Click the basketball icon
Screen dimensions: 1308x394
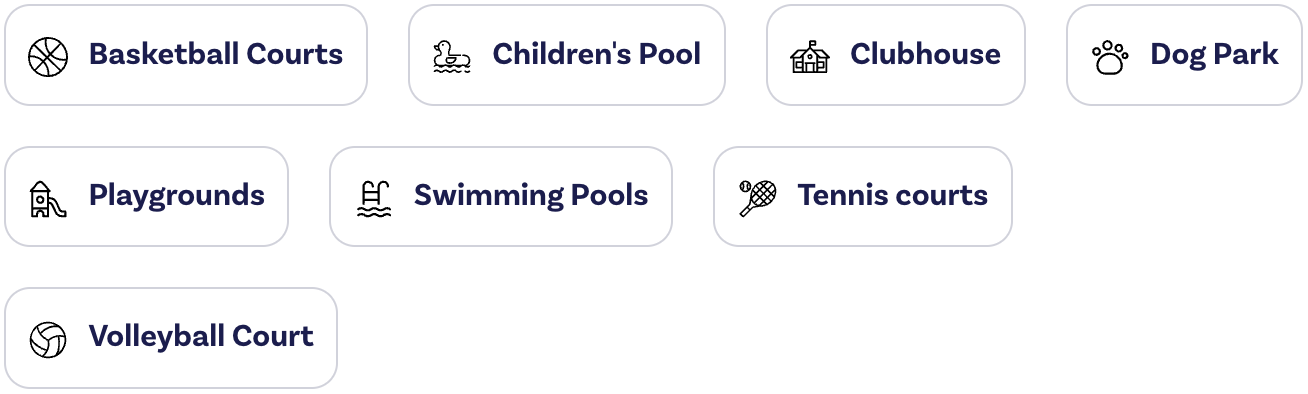47,56
